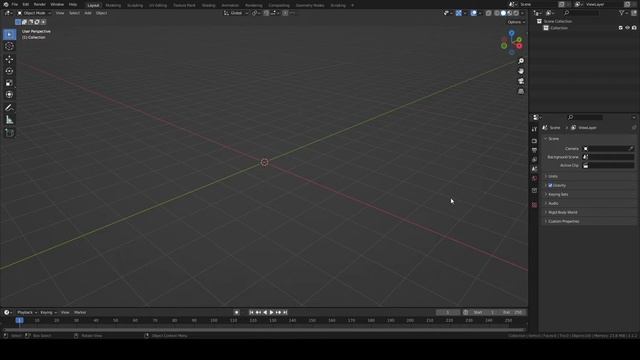The image size is (640, 360).
Task: Select the Rotate tool
Action: [x=9, y=71]
